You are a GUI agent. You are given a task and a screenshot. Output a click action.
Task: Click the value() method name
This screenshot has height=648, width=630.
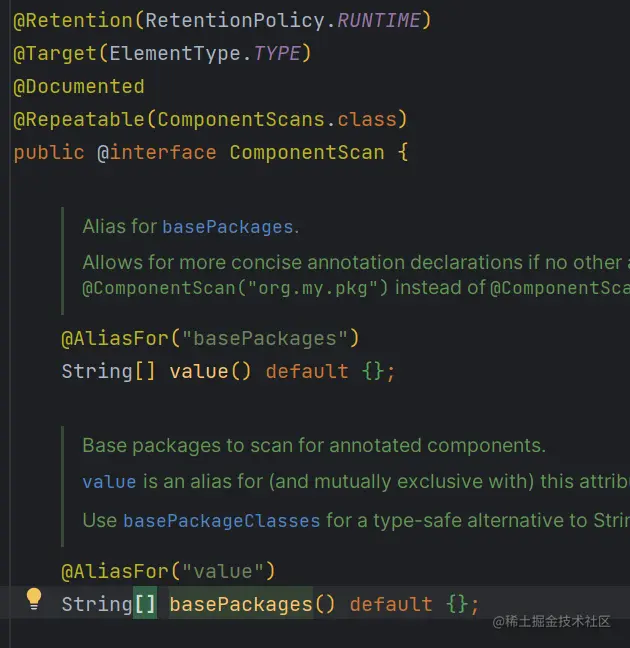pyautogui.click(x=199, y=372)
